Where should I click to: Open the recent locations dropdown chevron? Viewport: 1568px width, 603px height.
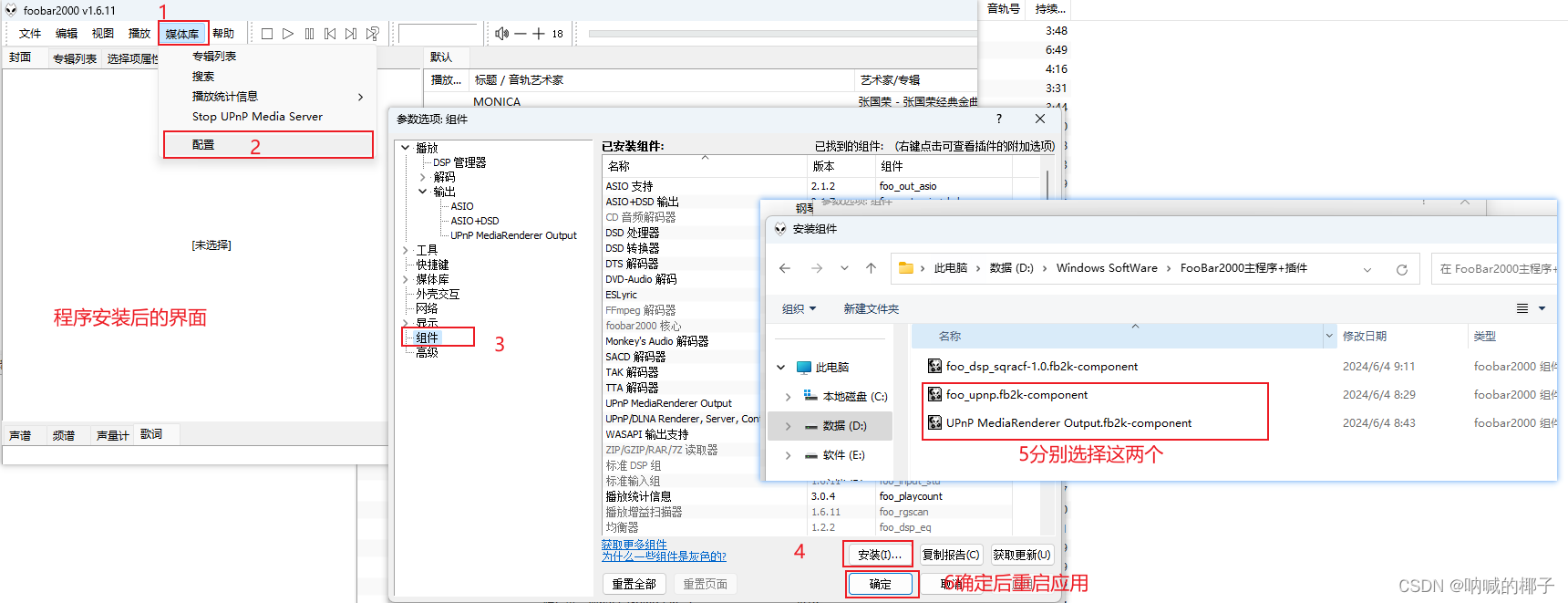[844, 268]
